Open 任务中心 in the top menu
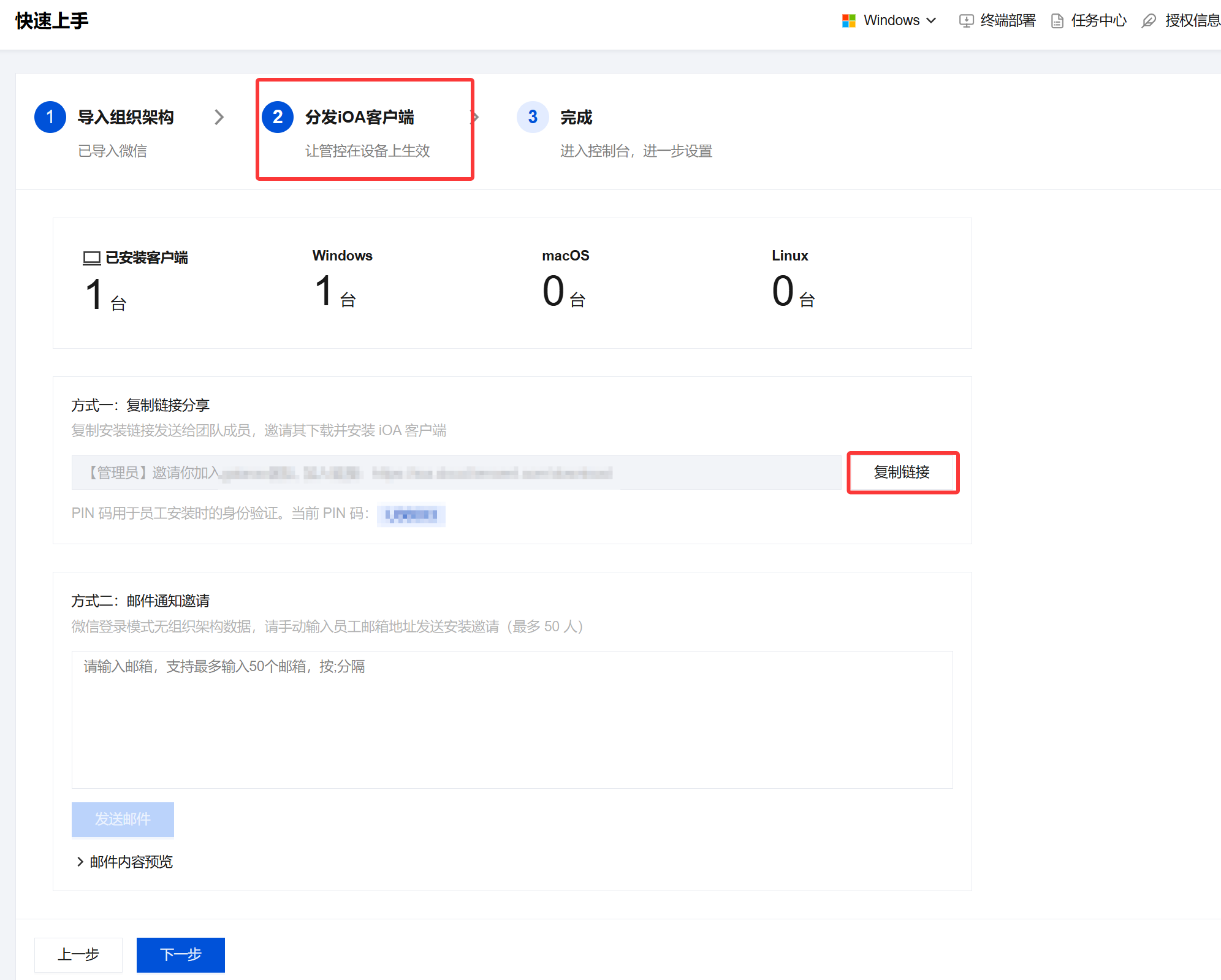 click(x=1098, y=21)
